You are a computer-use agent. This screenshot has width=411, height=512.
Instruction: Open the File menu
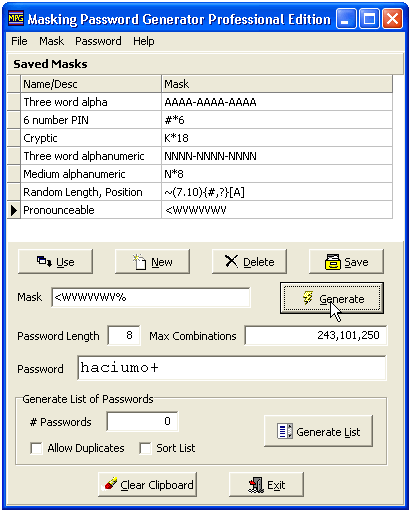pos(19,41)
